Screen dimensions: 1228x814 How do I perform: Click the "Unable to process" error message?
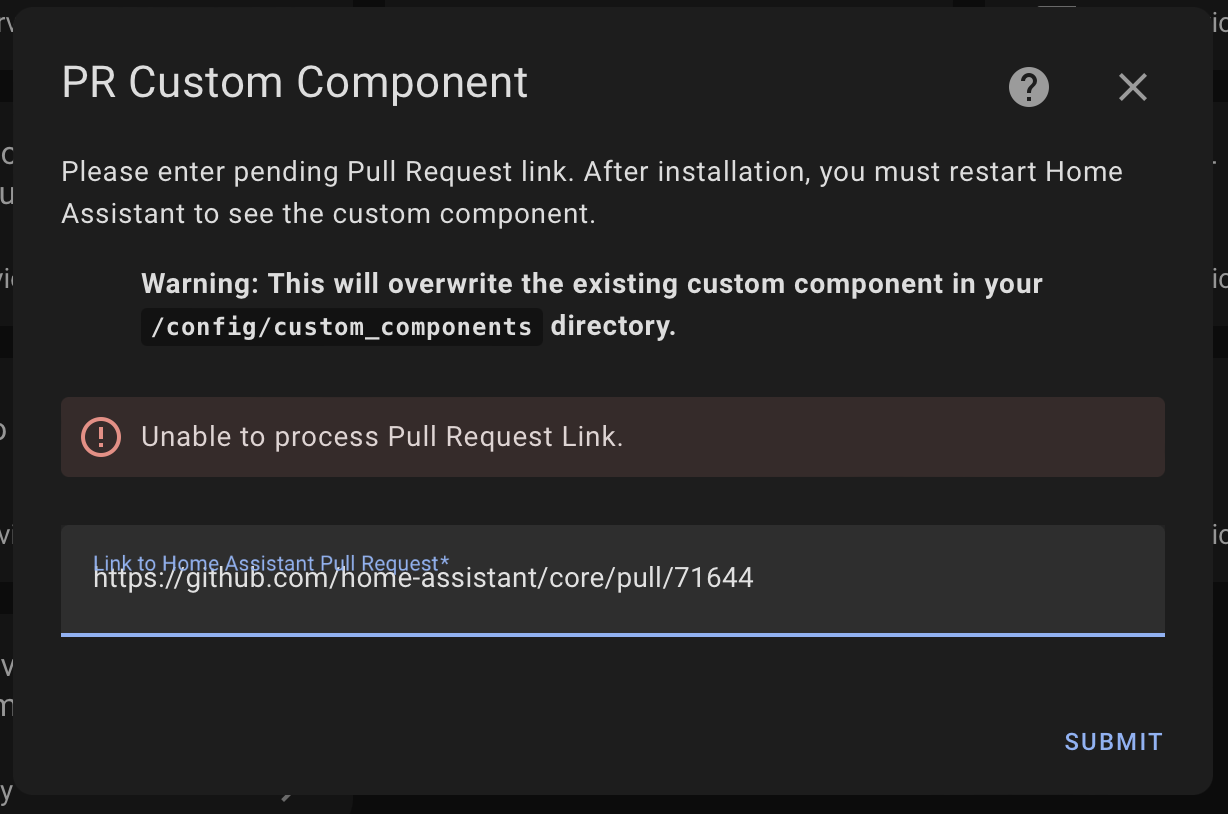point(382,437)
